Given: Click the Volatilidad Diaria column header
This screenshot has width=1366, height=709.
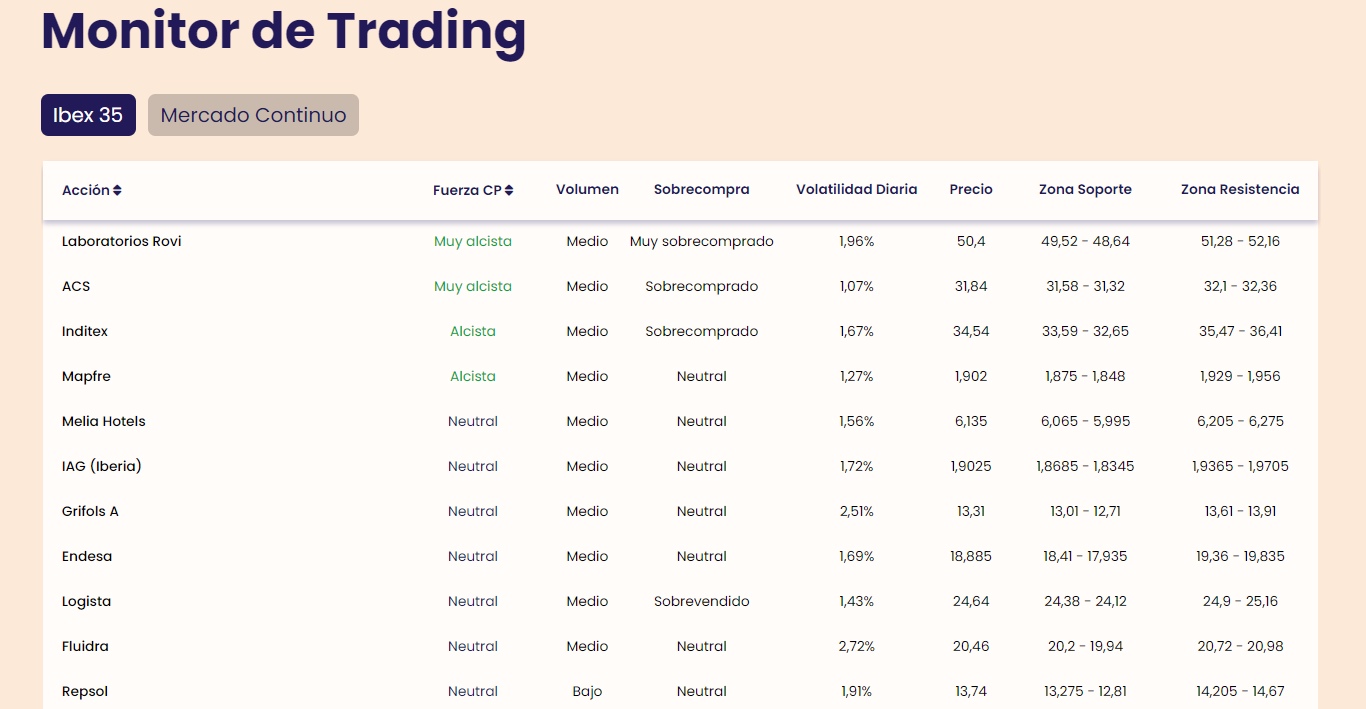Looking at the screenshot, I should [856, 189].
